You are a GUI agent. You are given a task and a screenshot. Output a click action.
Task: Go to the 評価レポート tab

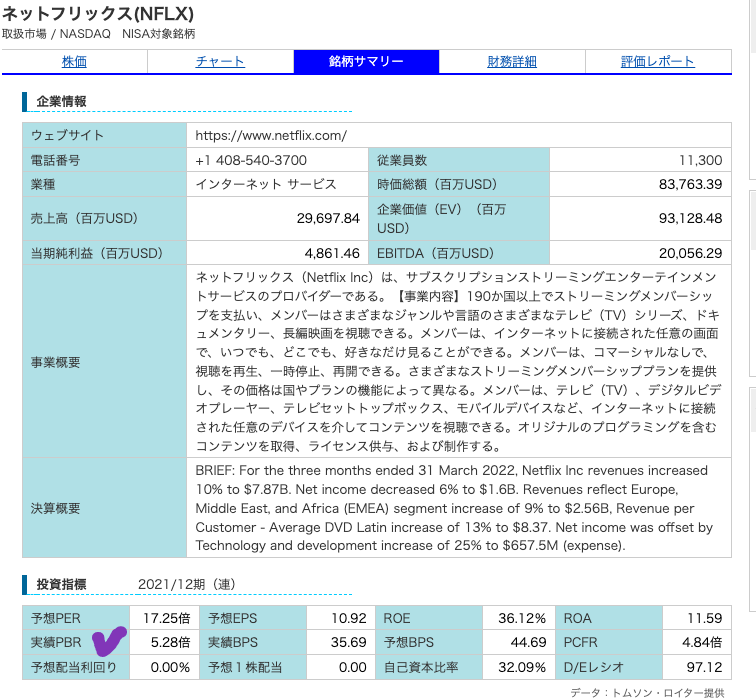pos(658,62)
